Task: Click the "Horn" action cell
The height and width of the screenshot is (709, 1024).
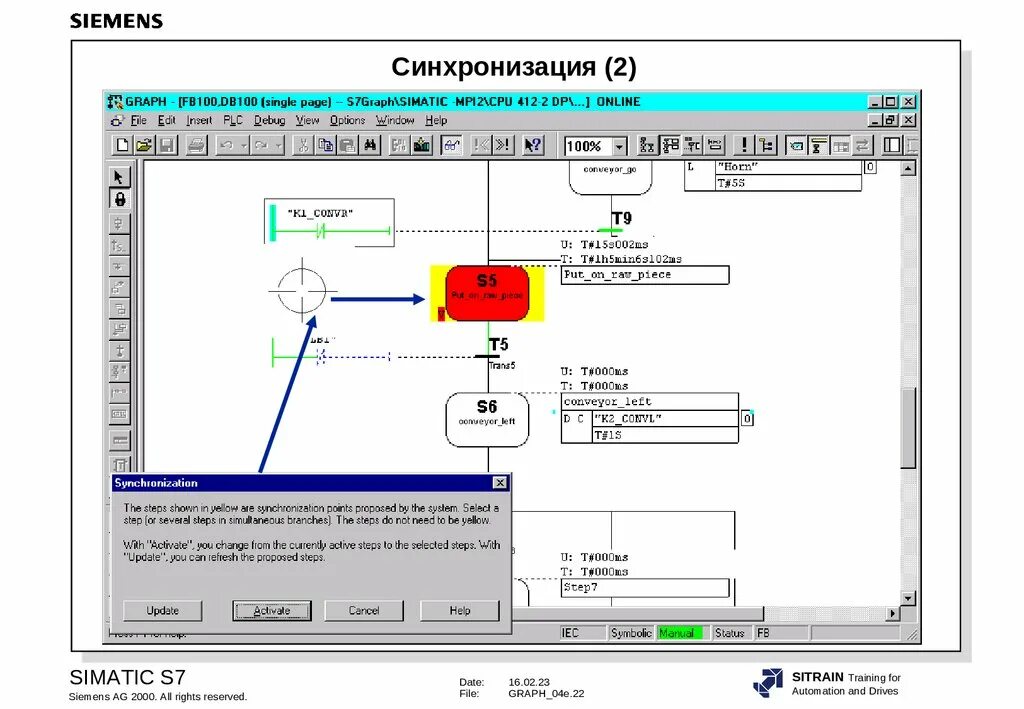Action: click(788, 166)
